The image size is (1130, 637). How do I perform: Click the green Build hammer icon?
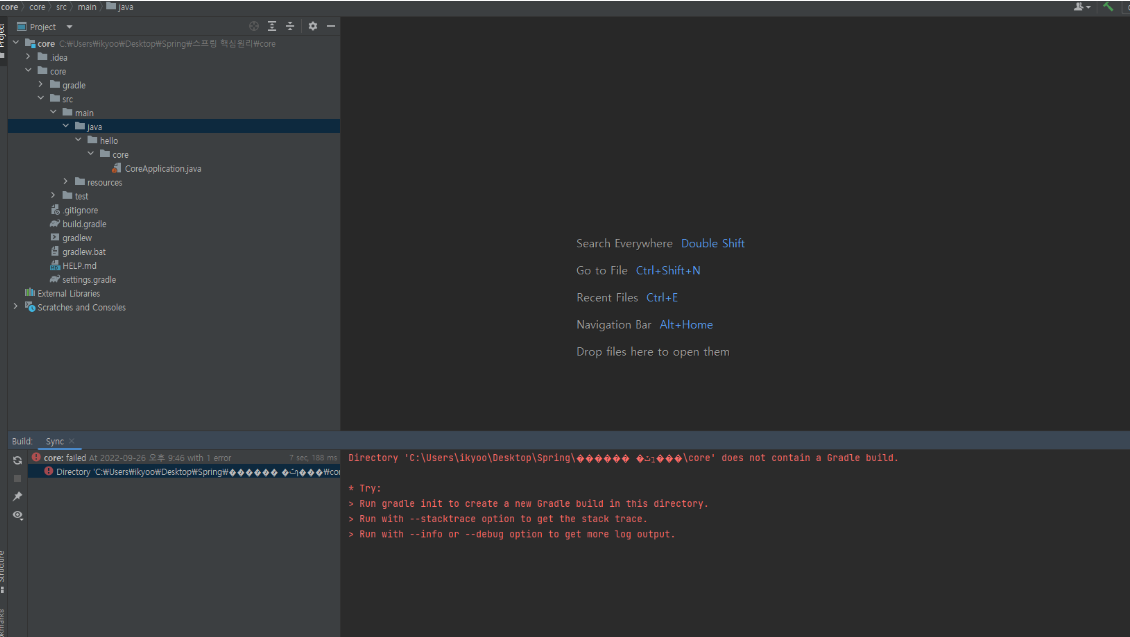(x=1108, y=6)
